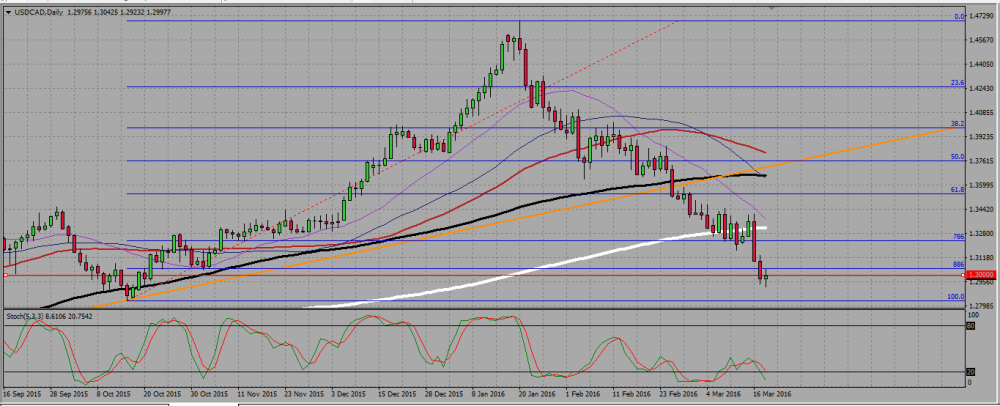The height and width of the screenshot is (406, 1000).
Task: Click price axis value 1.39235
Action: click(x=982, y=136)
